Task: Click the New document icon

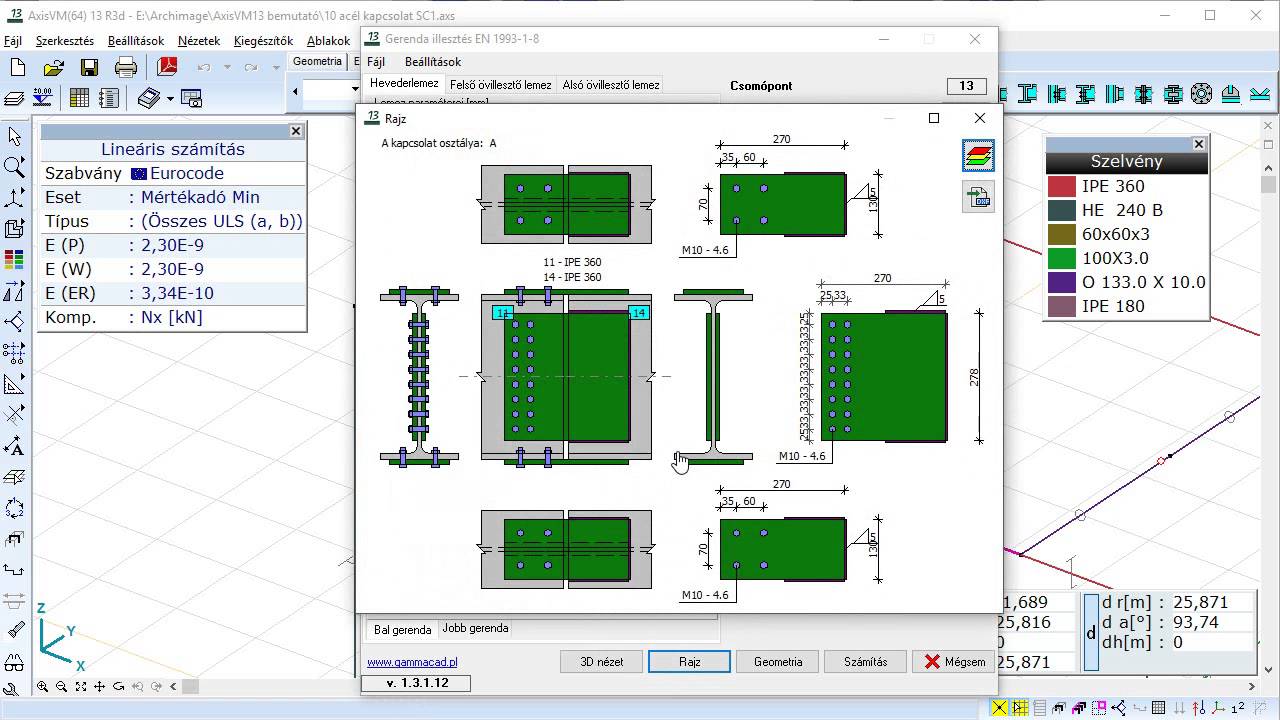Action: (17, 68)
